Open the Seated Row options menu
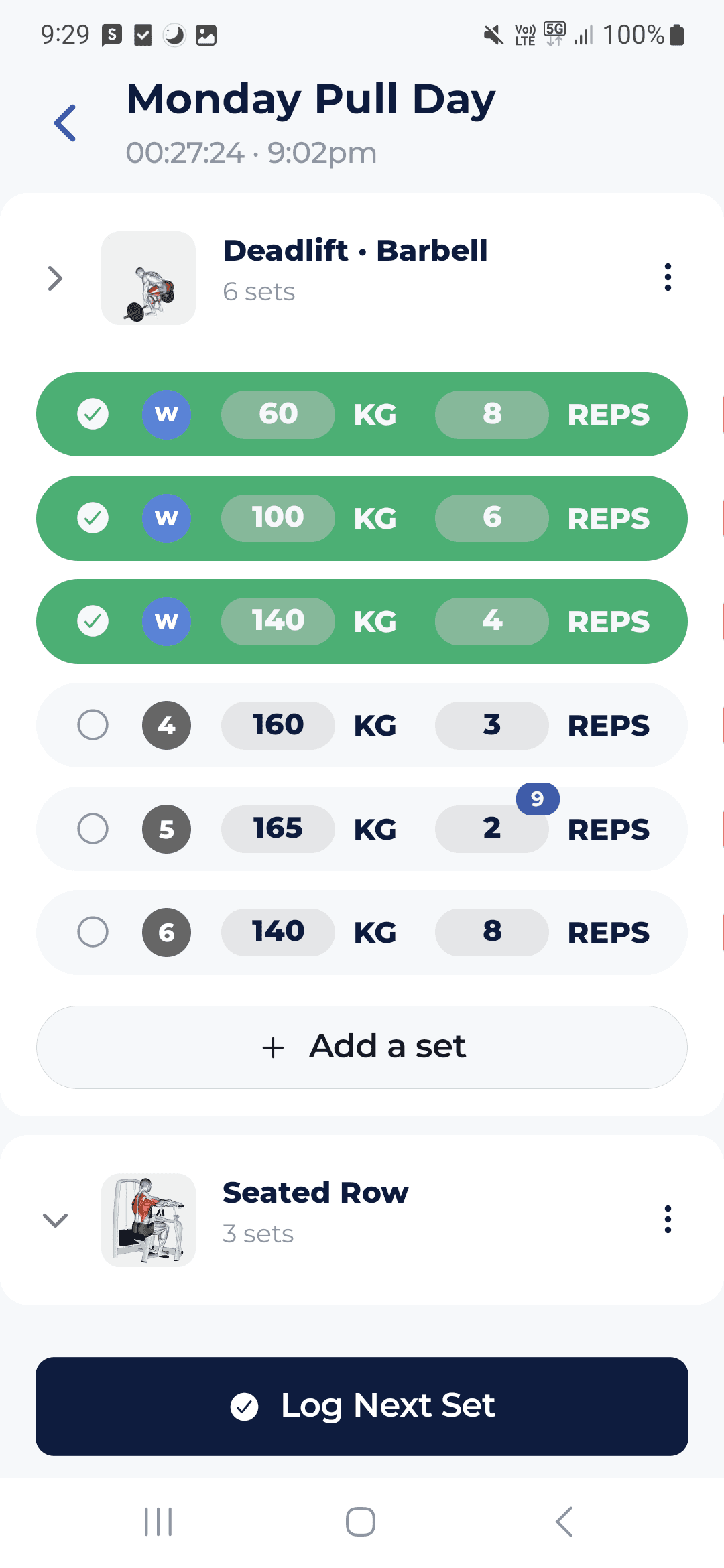This screenshot has height=1568, width=724. pyautogui.click(x=668, y=1220)
